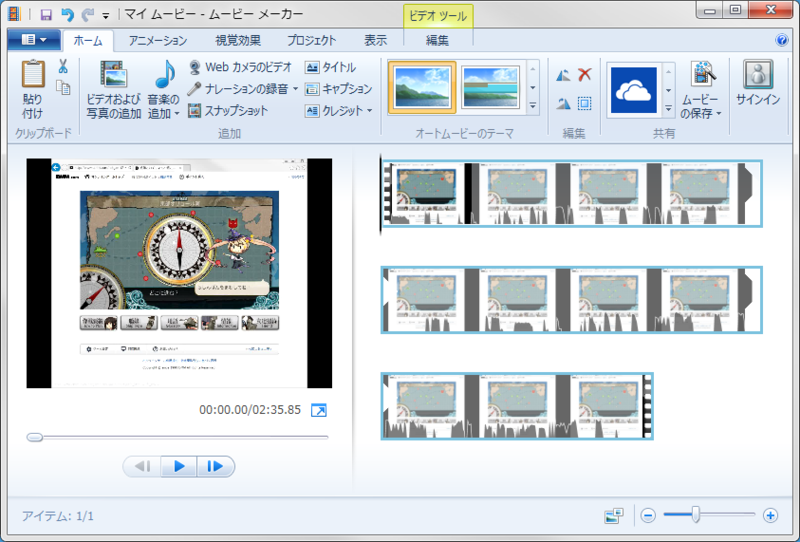Click the Paste (貼り付け) clipboard icon

[33, 74]
